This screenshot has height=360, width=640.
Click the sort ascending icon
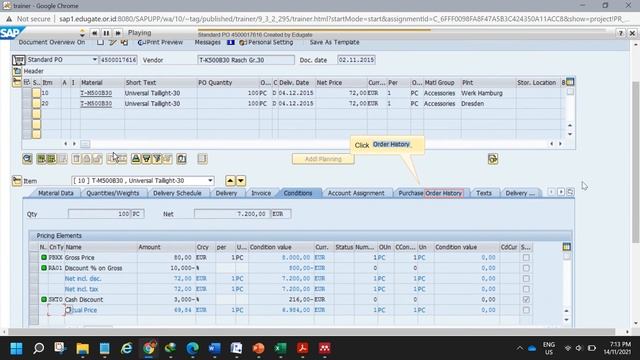pyautogui.click(x=136, y=159)
